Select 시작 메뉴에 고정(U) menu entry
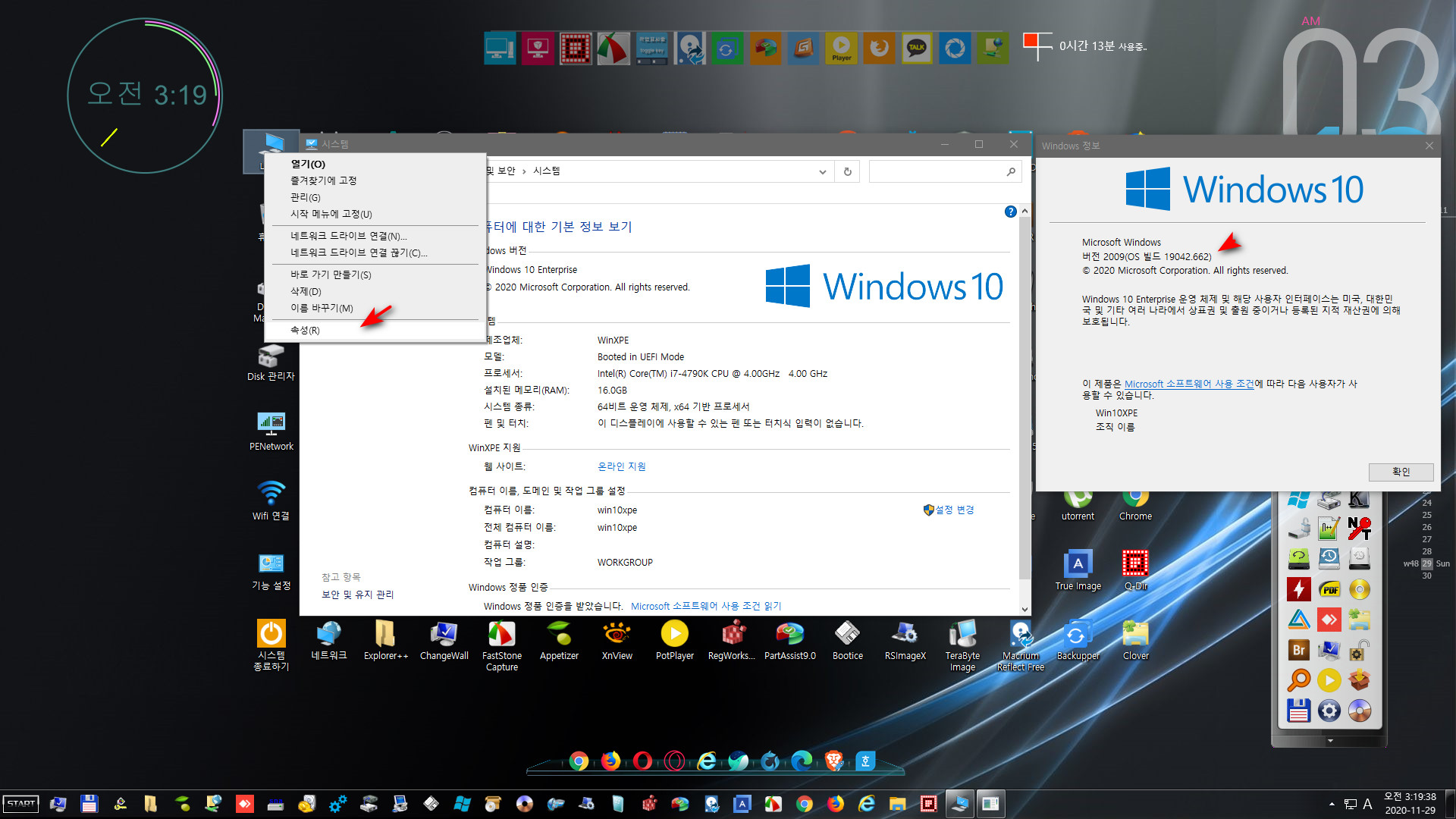 pos(375,214)
